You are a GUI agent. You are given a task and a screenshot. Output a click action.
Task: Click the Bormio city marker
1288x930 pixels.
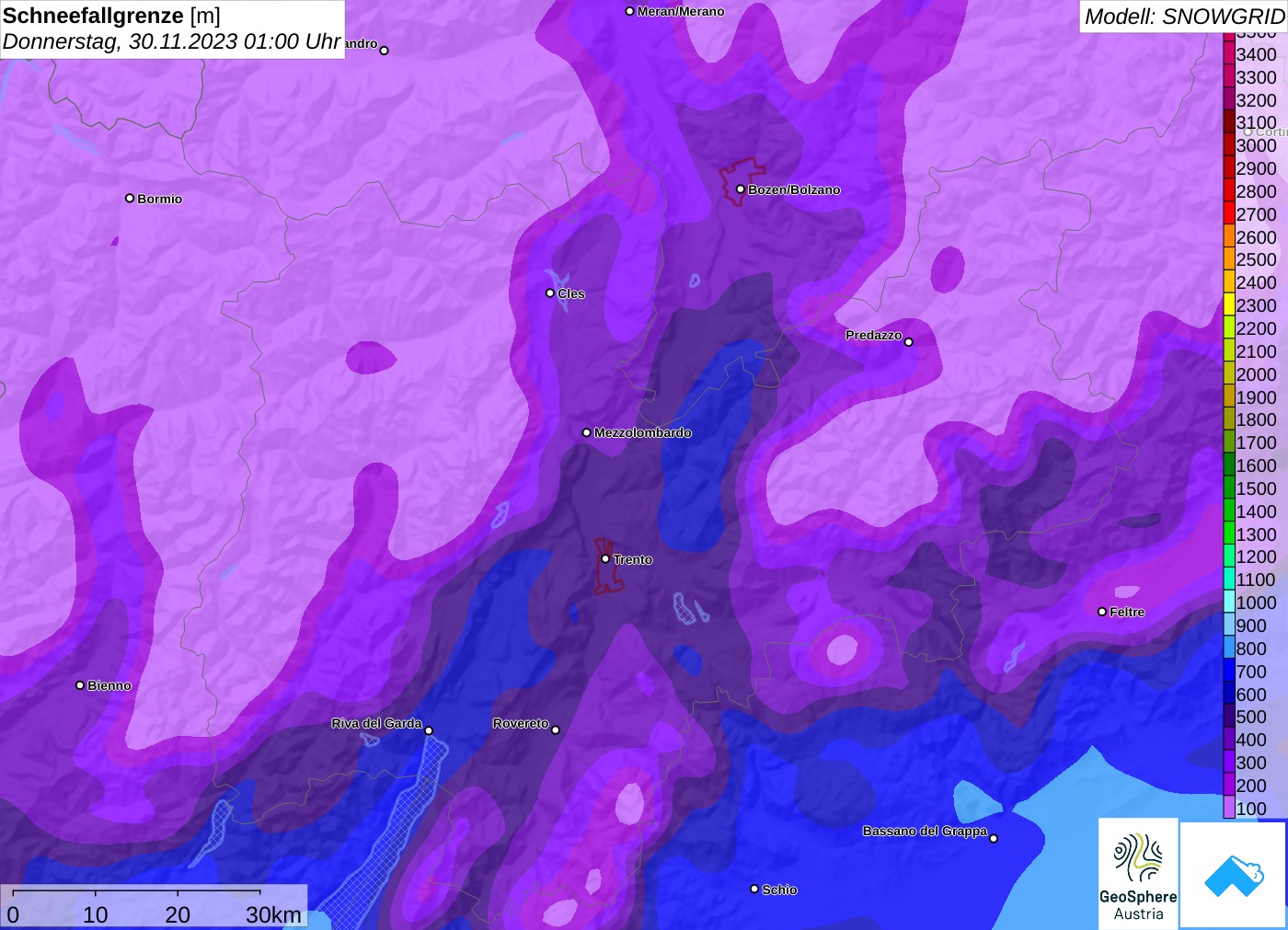130,199
